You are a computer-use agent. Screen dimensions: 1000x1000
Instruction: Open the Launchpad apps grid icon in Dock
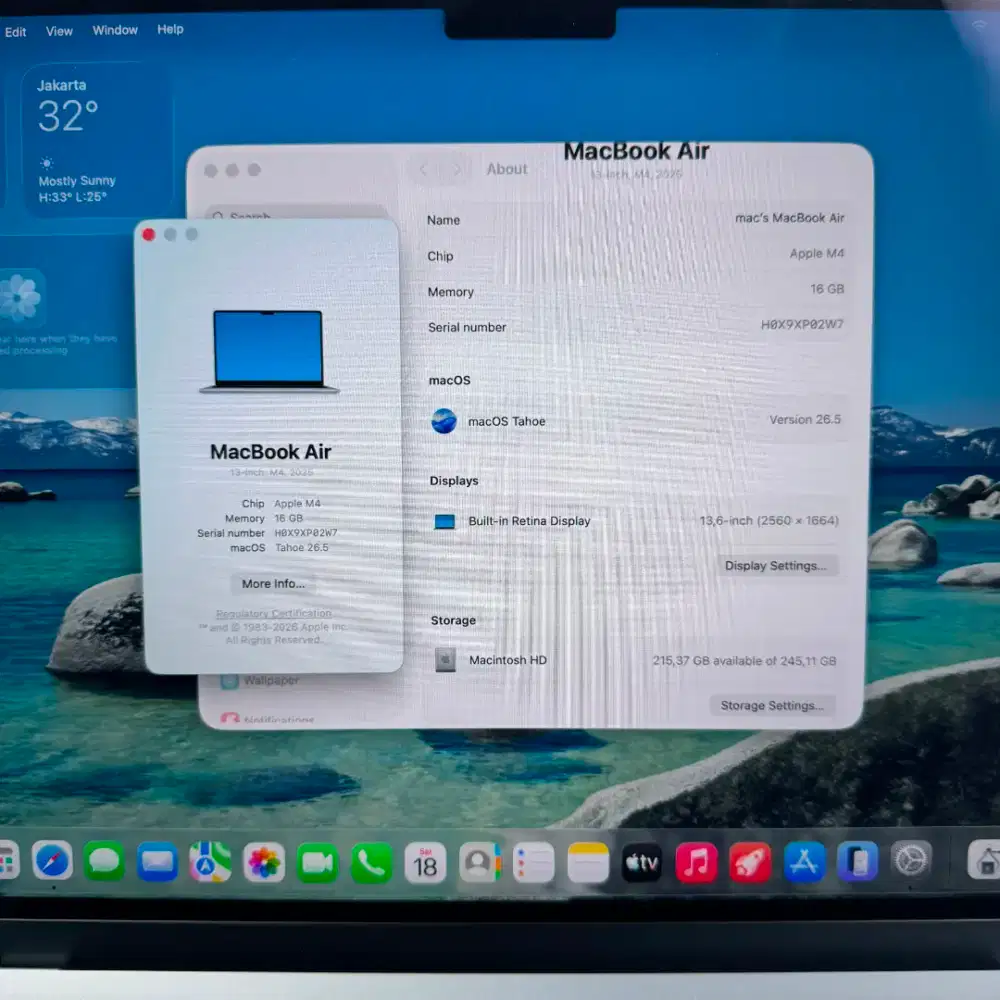pos(8,861)
